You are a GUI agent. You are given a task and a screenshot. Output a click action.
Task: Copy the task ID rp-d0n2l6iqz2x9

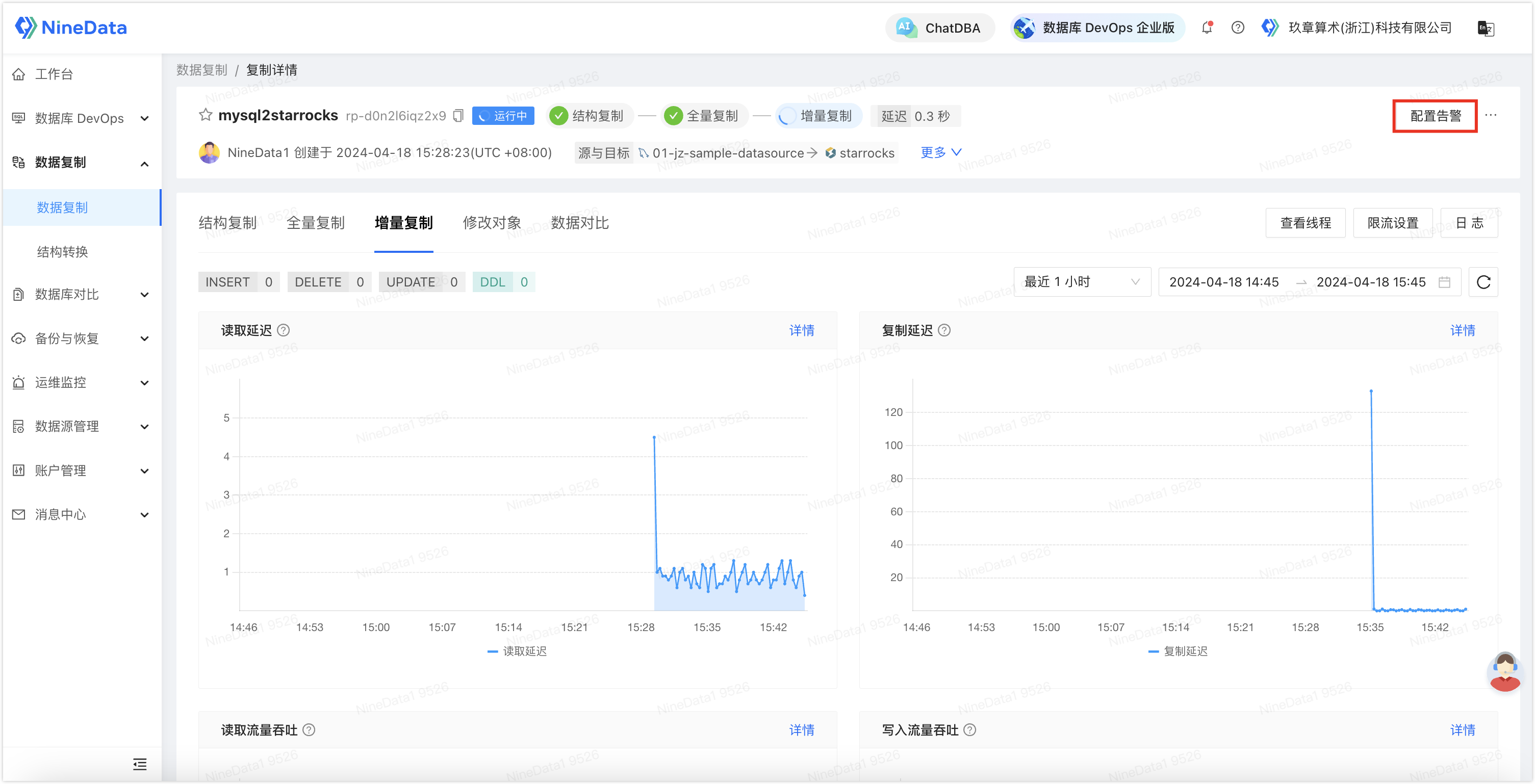click(458, 116)
